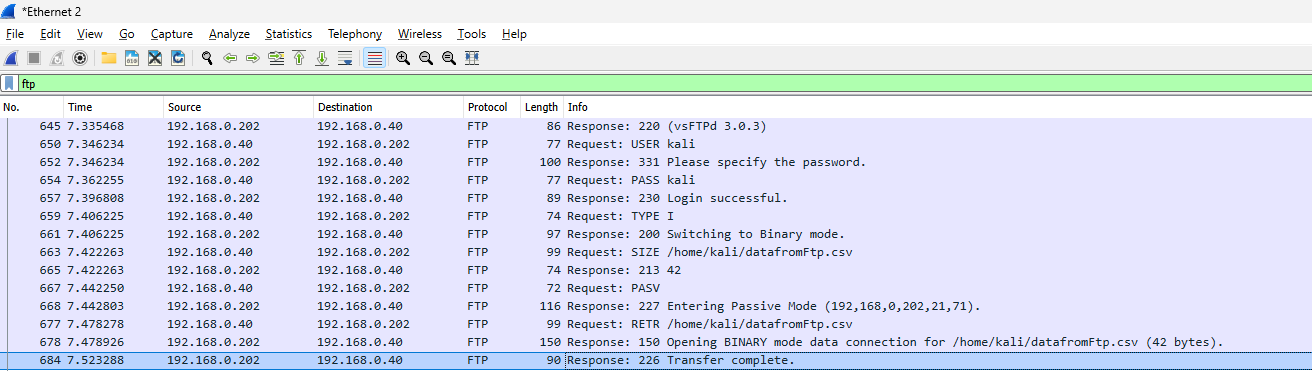Select packet 677 RETR request row
The image size is (1312, 390).
pyautogui.click(x=656, y=324)
